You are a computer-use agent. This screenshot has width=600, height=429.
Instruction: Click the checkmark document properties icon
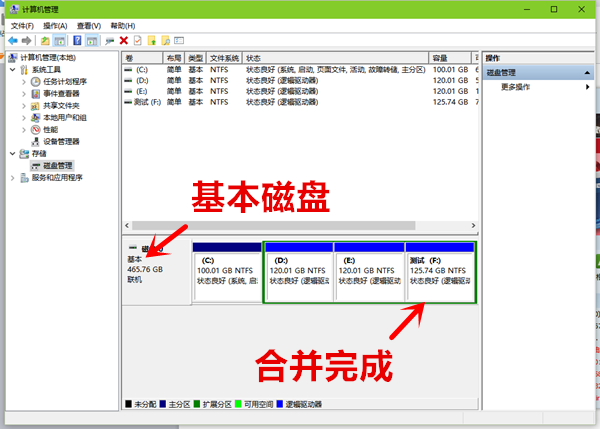coord(138,41)
